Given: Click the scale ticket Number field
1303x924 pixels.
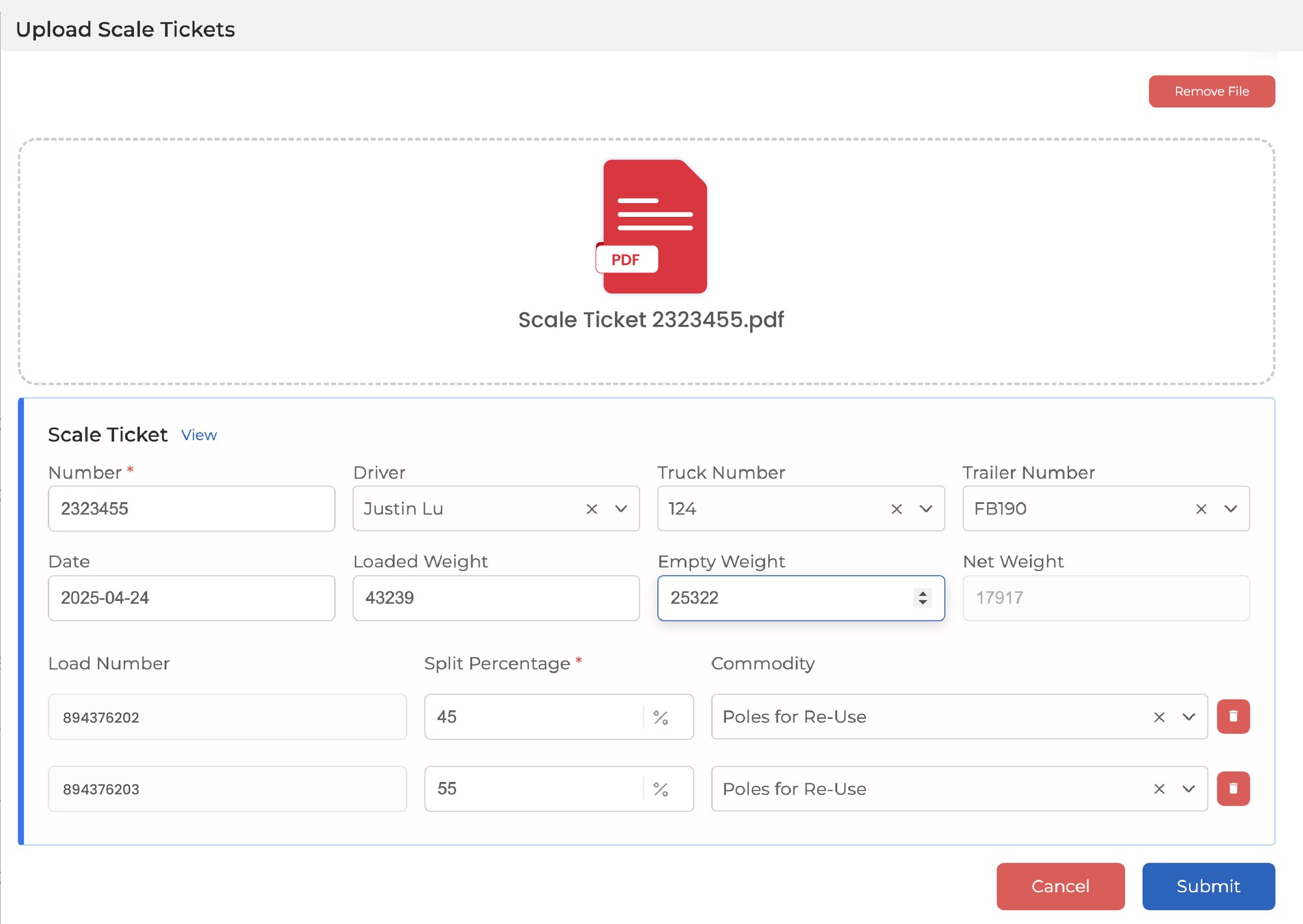Looking at the screenshot, I should 191,509.
